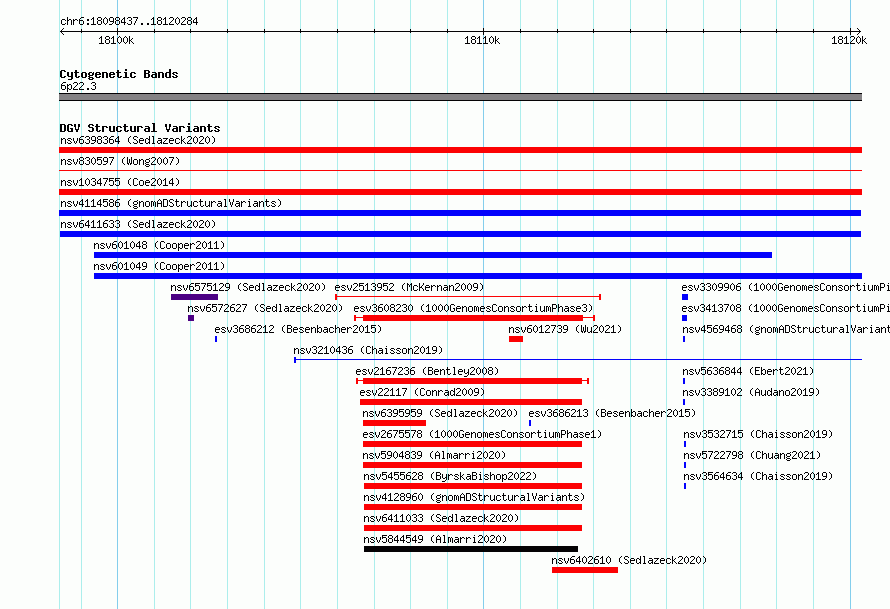Click the Cytogenetic Bands track title
This screenshot has height=609, width=890.
119,74
